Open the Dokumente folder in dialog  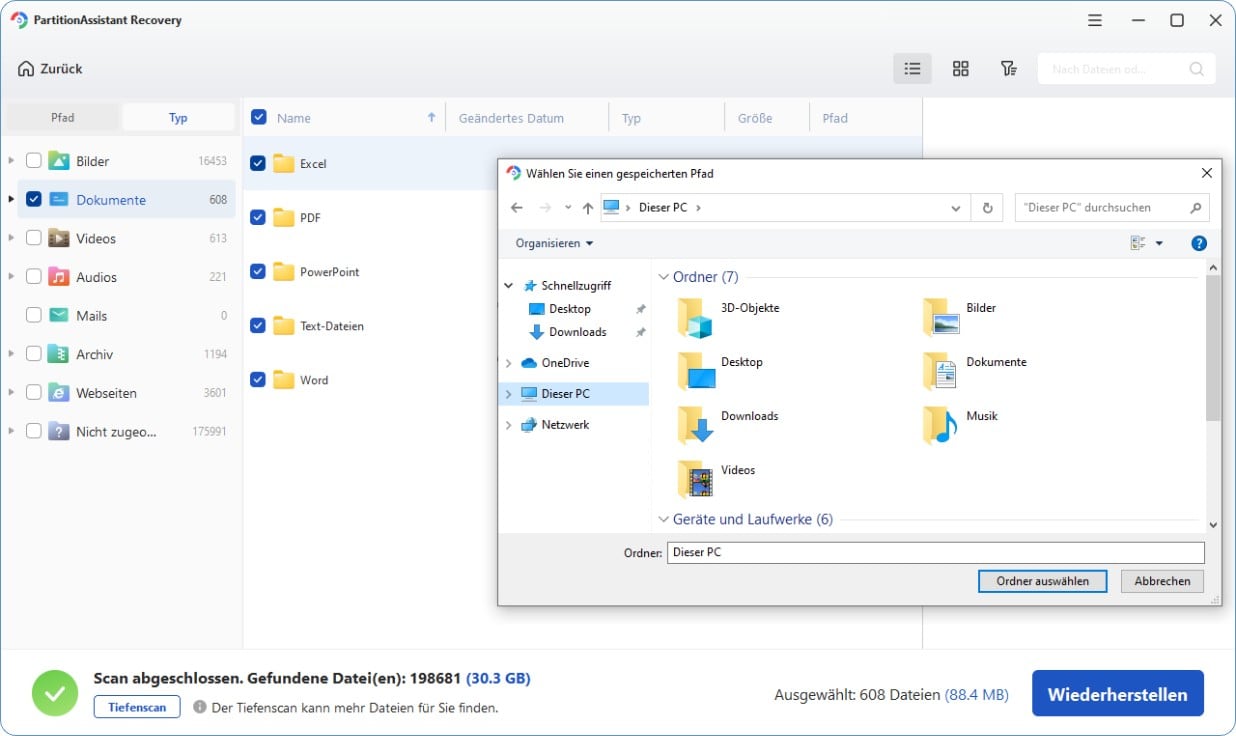(x=974, y=370)
